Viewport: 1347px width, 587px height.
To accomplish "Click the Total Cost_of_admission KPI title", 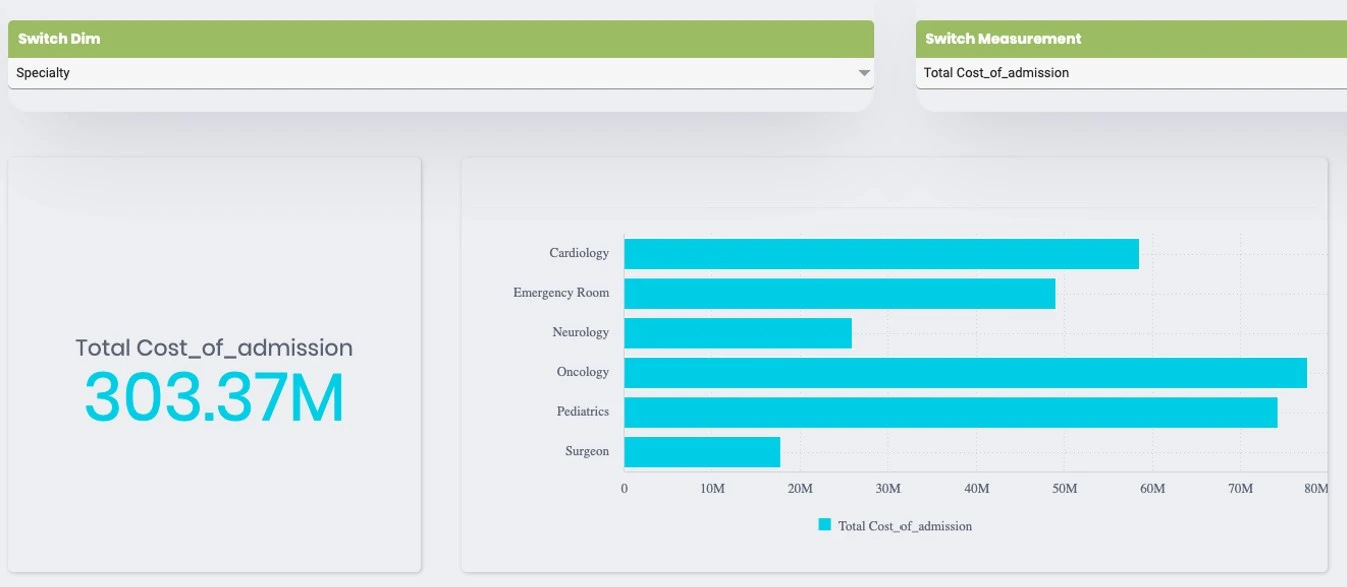I will tap(214, 348).
